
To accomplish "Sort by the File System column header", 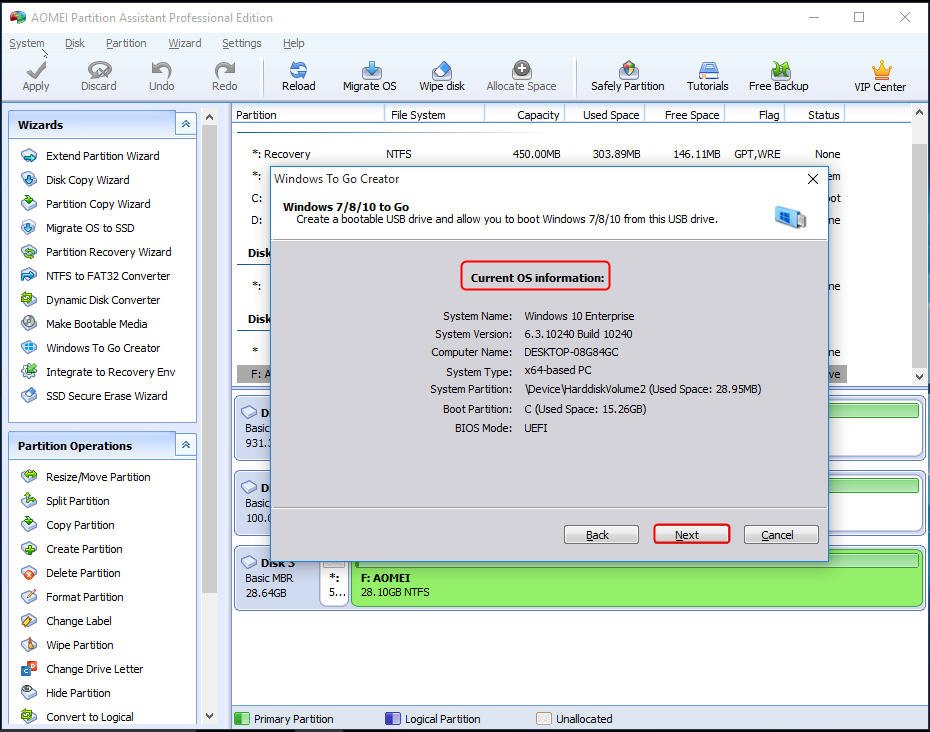I will (x=435, y=115).
